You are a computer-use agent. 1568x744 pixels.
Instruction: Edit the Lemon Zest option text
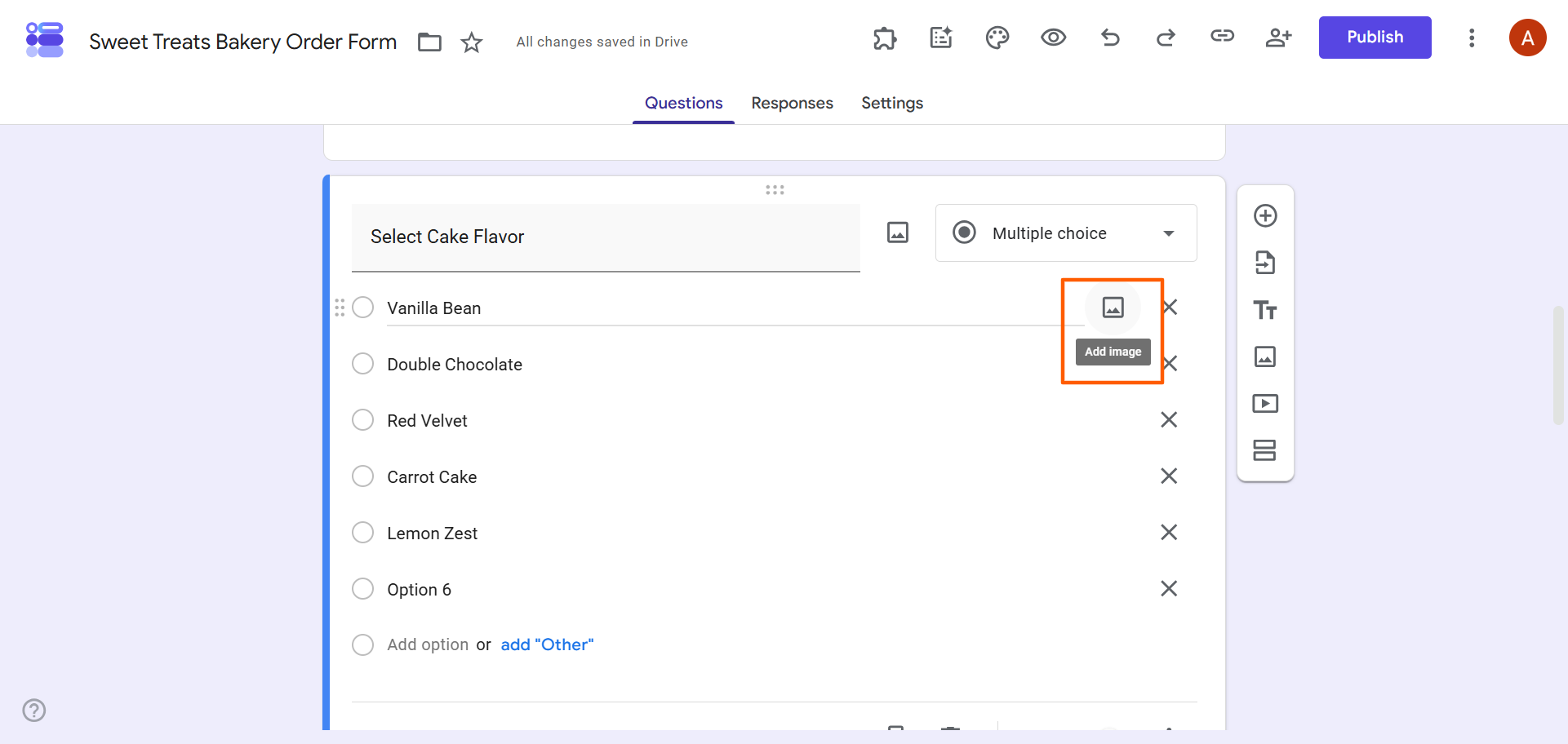(x=432, y=534)
